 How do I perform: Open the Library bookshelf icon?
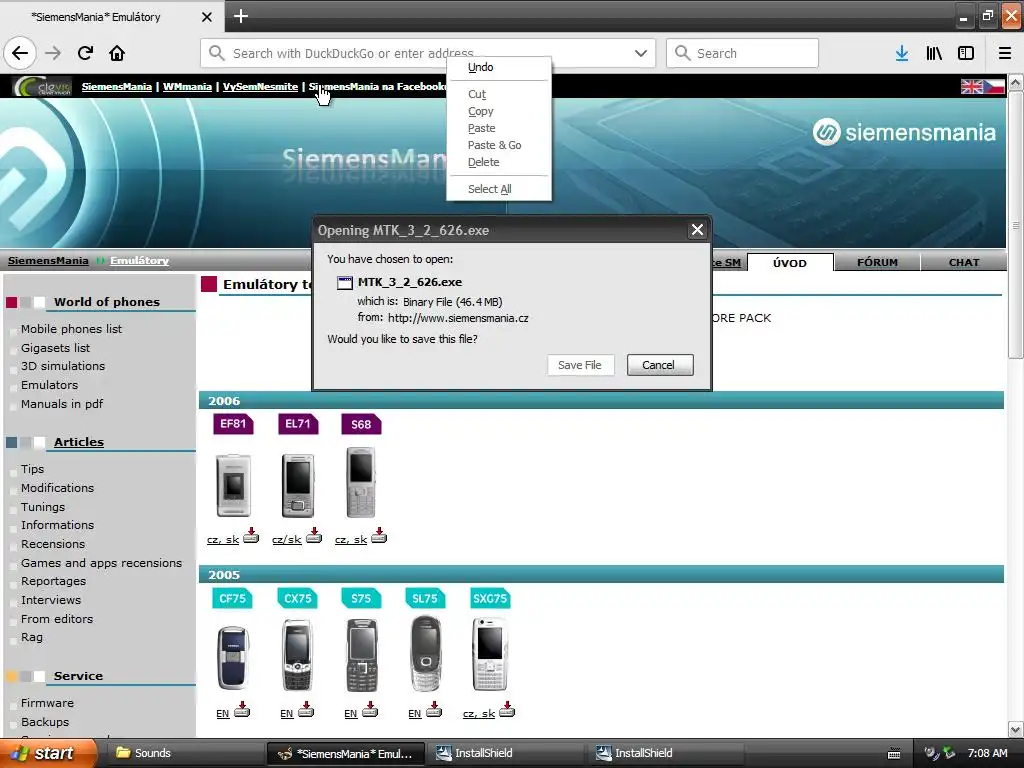tap(934, 53)
